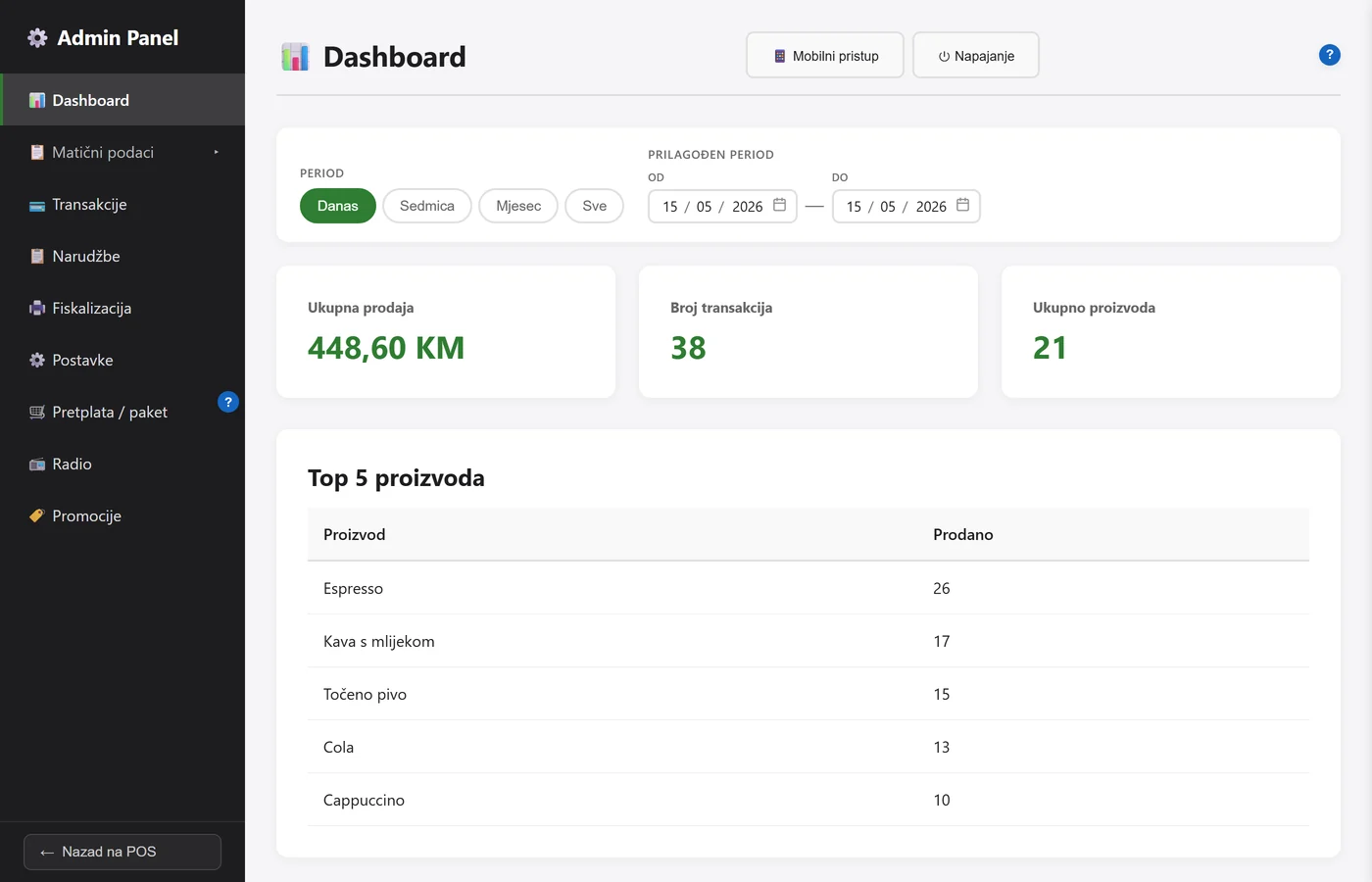Screen dimensions: 1372x882
Task: Click the Kava s mlijekom row
Action: point(808,641)
